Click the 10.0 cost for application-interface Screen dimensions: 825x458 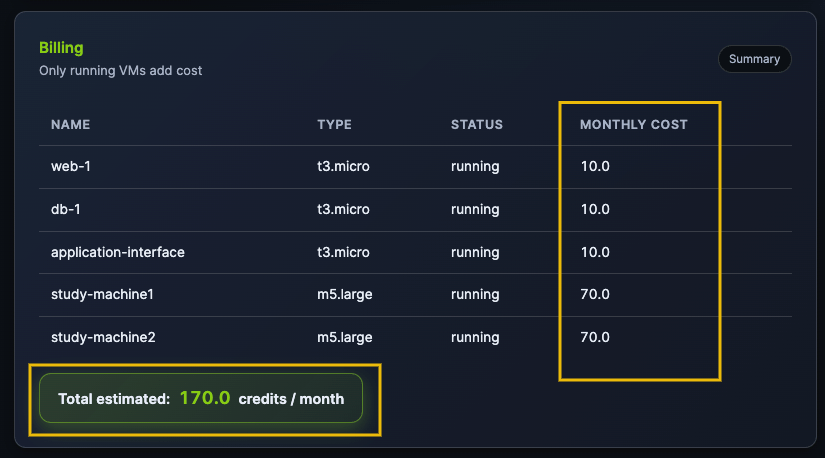click(595, 252)
